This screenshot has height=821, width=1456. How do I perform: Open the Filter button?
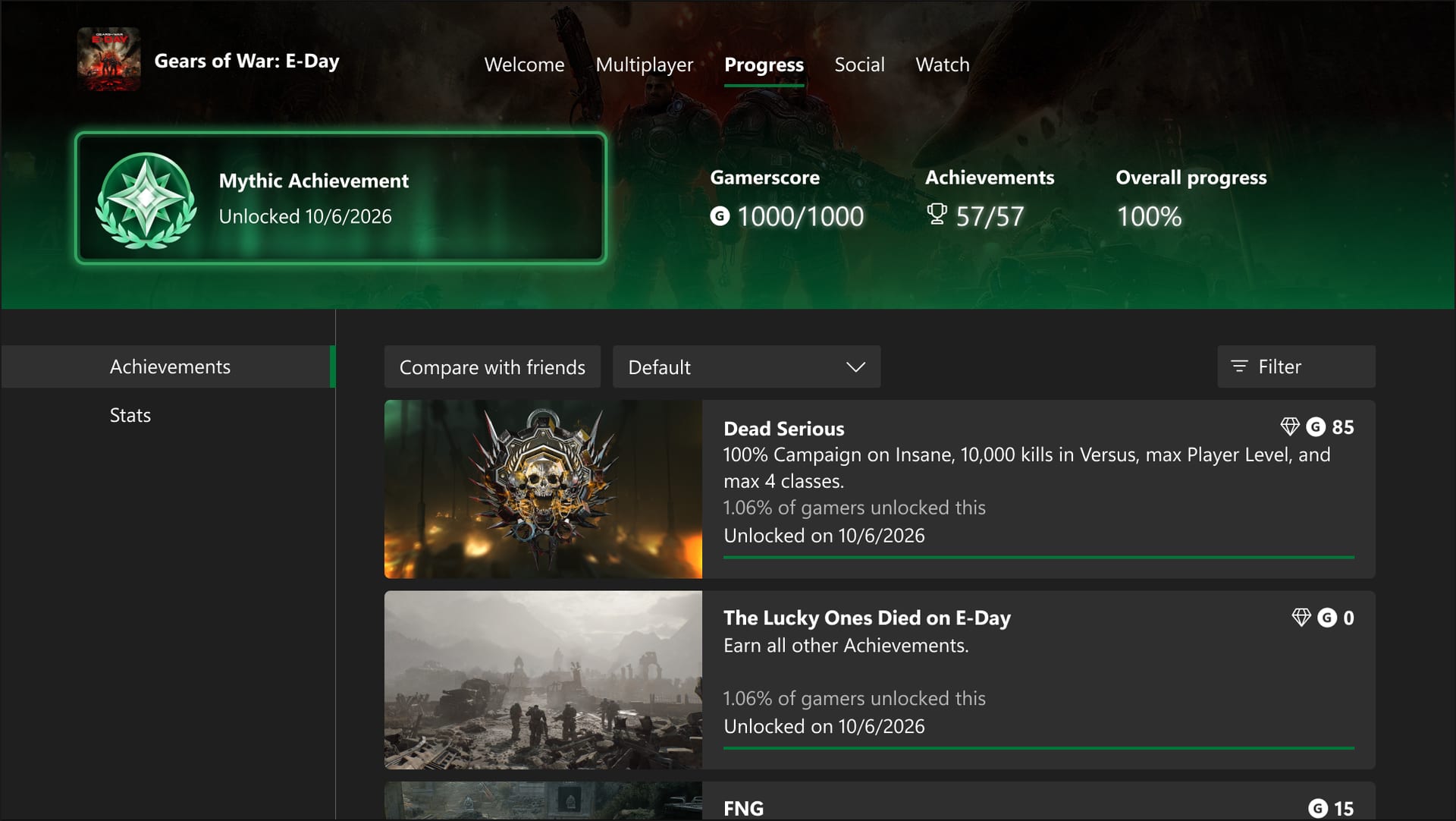tap(1296, 366)
